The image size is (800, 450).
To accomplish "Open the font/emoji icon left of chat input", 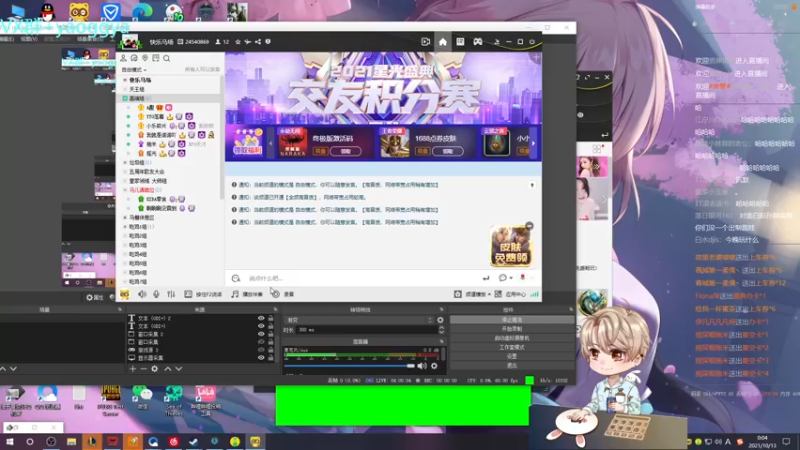I will click(x=236, y=278).
